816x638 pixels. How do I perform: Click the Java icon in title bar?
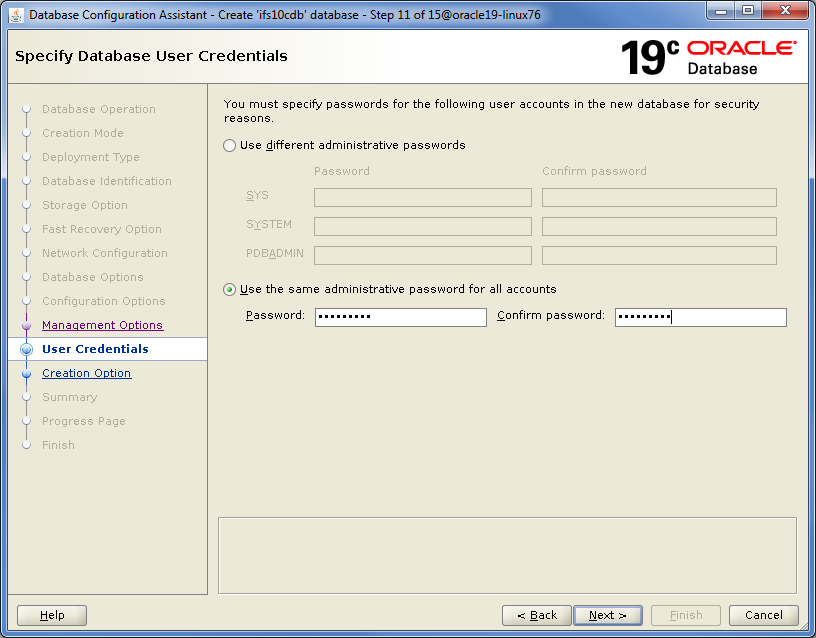pyautogui.click(x=16, y=15)
